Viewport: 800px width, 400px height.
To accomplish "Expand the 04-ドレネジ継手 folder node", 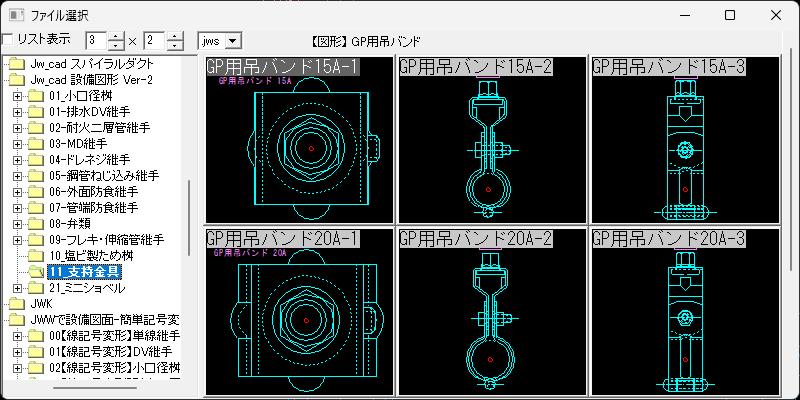I will click(x=17, y=160).
